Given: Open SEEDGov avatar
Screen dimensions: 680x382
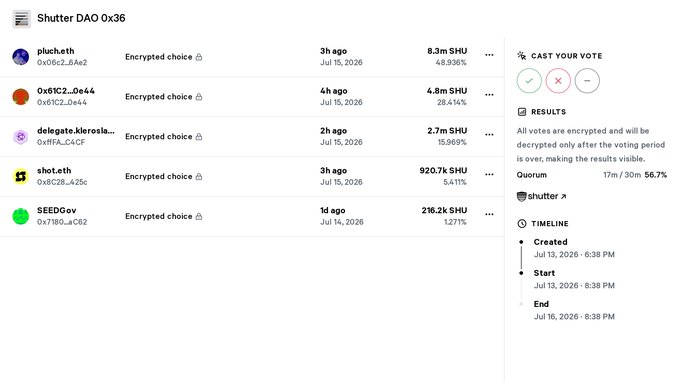Looking at the screenshot, I should coord(20,216).
